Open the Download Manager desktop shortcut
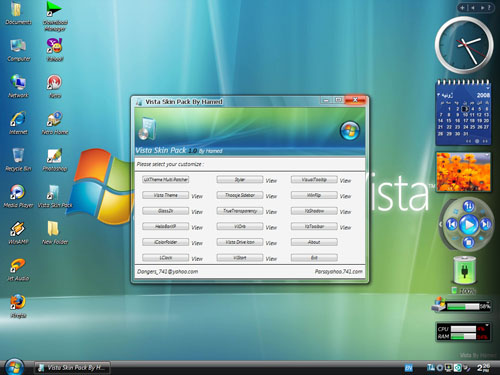This screenshot has width=500, height=375. pyautogui.click(x=55, y=16)
